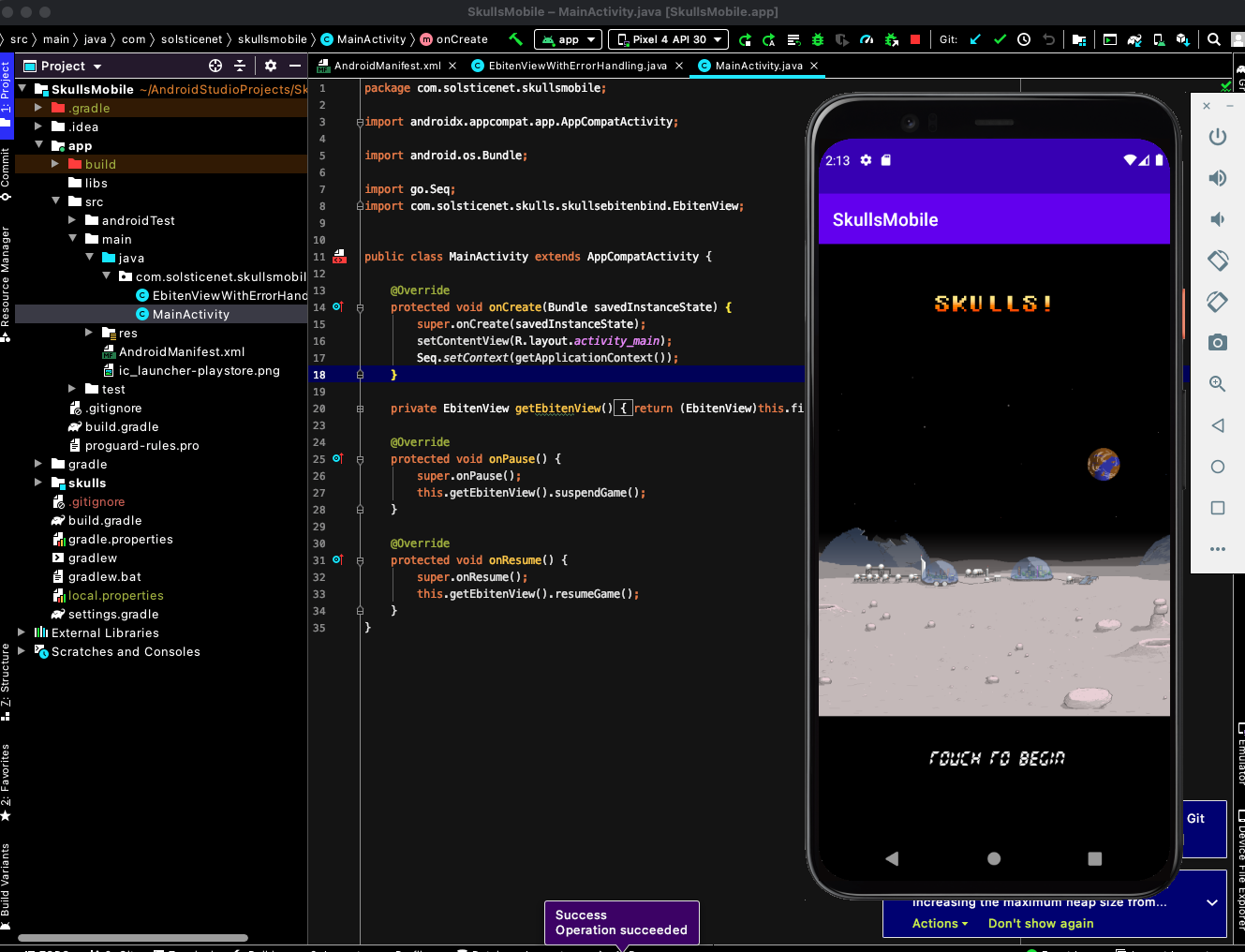
Task: Select proguard-rules.pro file
Action: 134,445
